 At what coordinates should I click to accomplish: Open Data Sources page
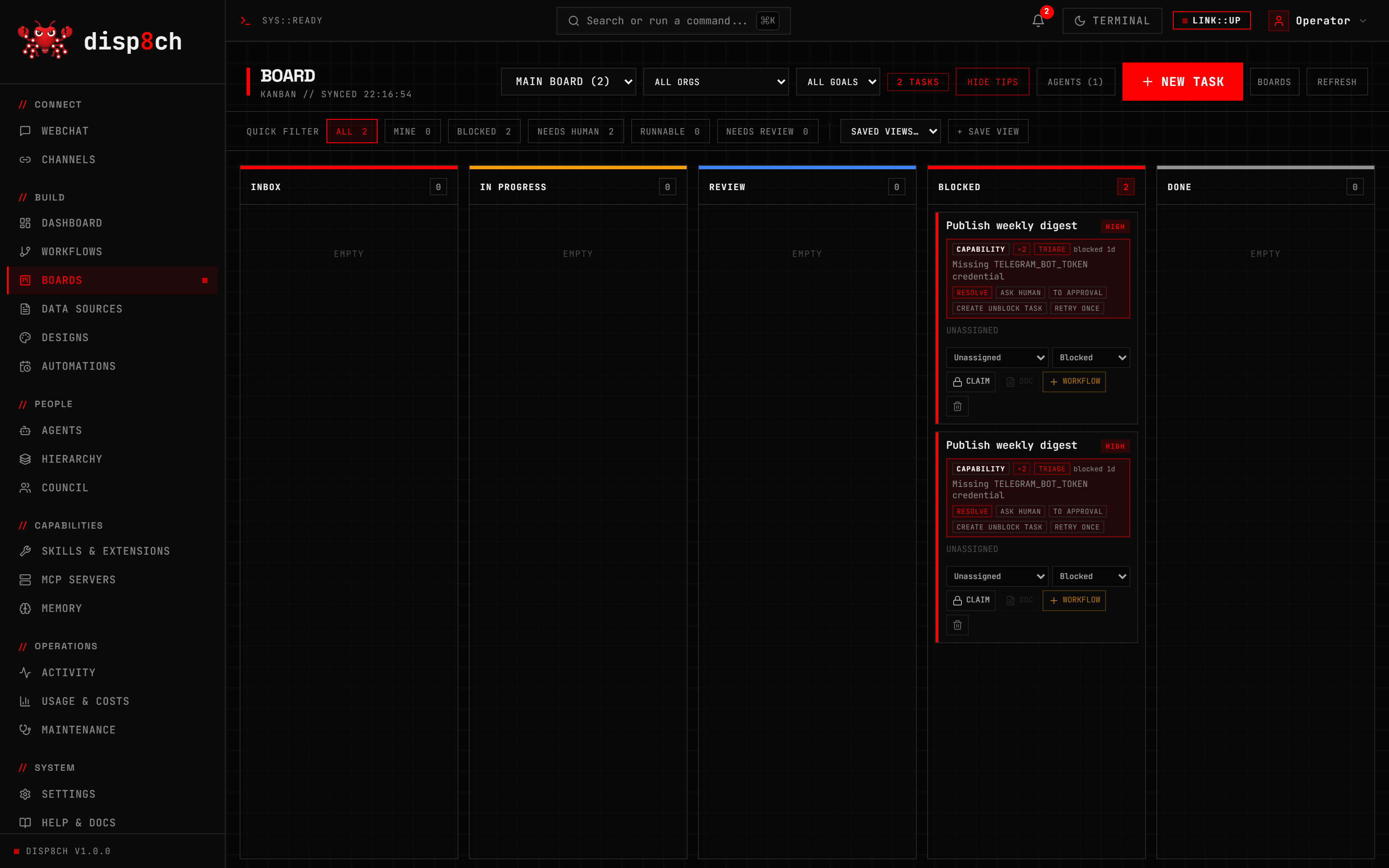112,309
